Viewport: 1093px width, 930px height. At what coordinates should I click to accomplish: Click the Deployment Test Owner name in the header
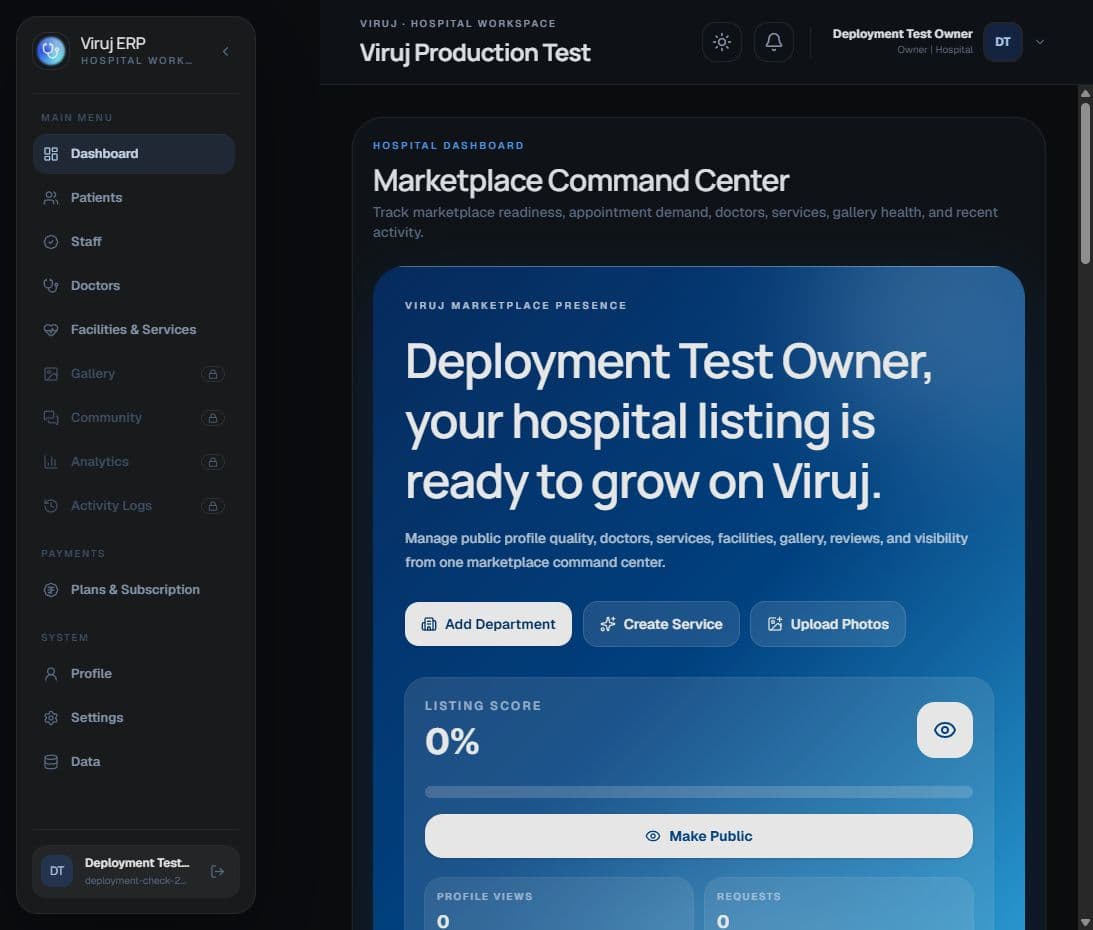[x=902, y=33]
